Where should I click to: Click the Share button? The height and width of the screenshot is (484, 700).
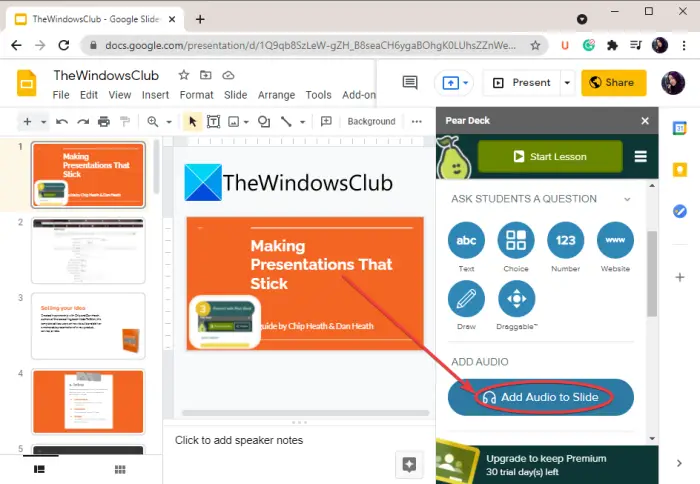click(613, 83)
